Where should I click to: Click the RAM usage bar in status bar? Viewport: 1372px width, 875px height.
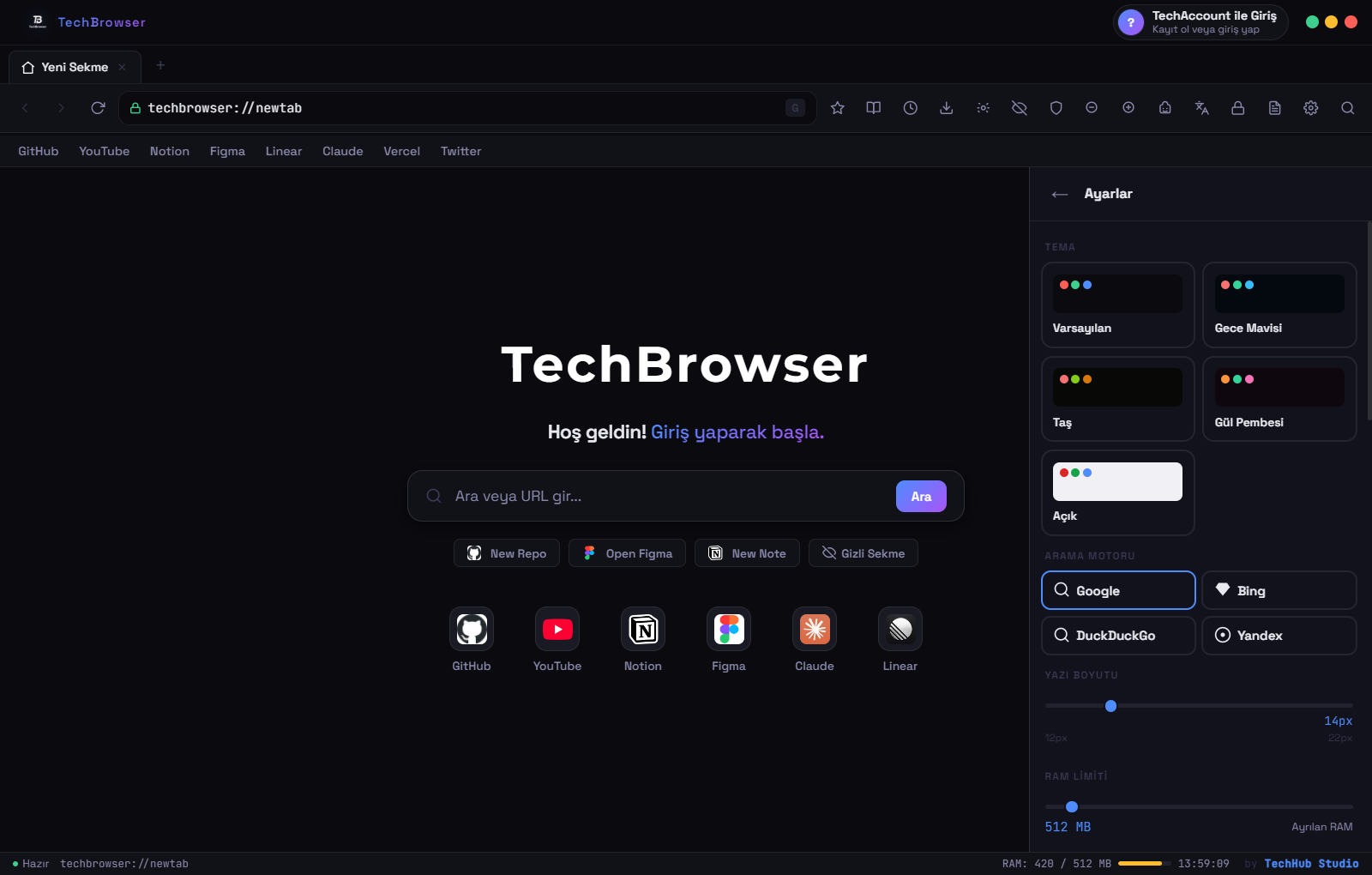click(1144, 863)
